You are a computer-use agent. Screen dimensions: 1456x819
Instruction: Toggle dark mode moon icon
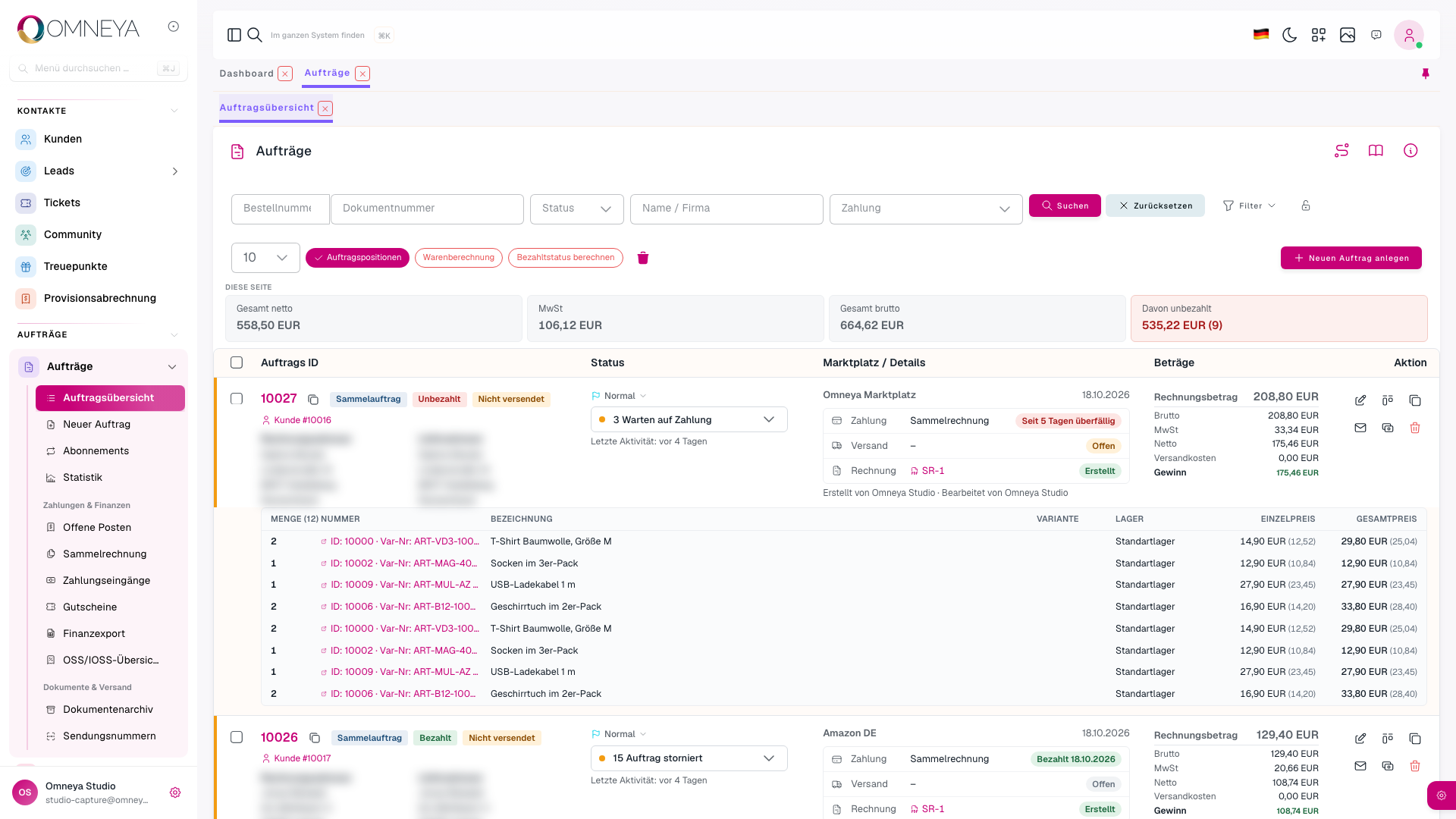(1289, 35)
